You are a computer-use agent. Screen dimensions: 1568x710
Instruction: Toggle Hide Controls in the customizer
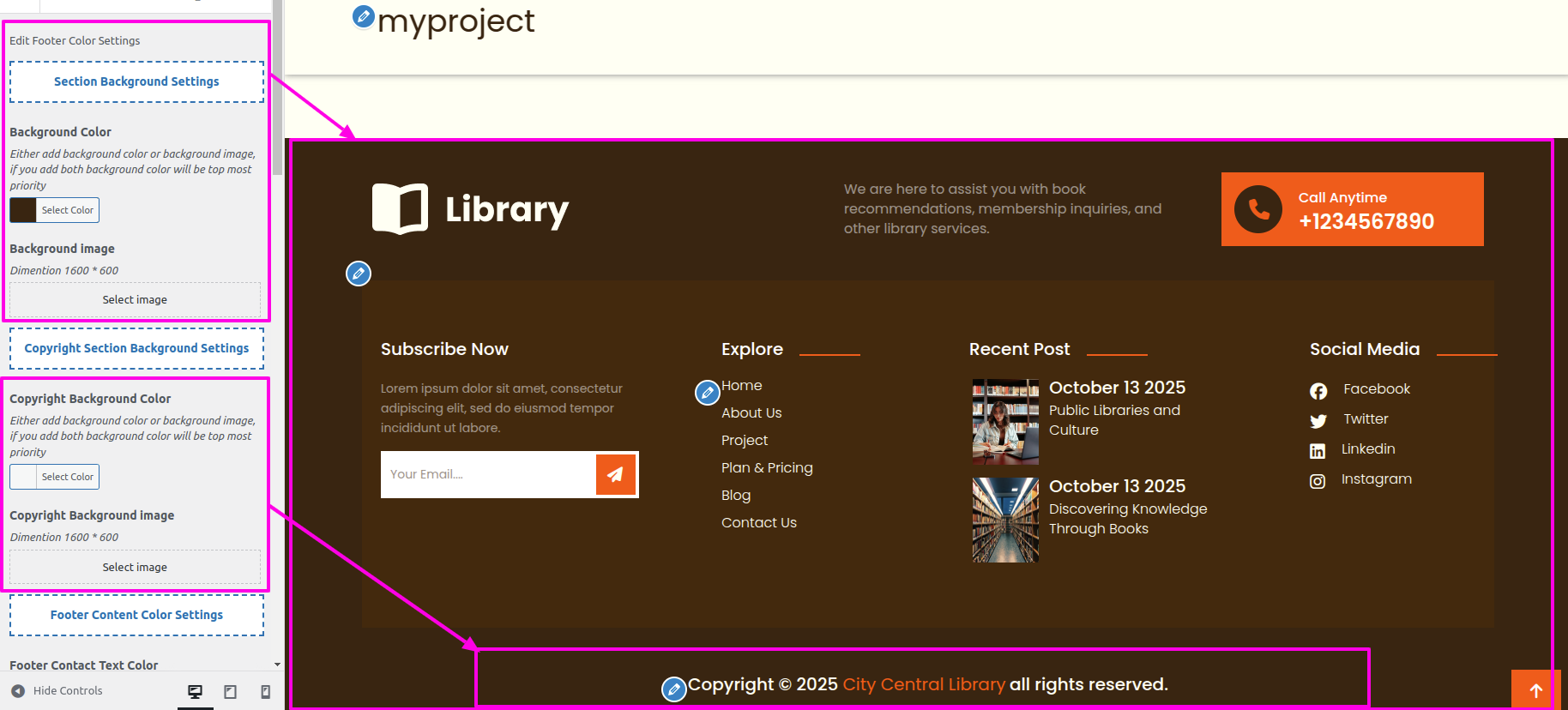click(57, 691)
